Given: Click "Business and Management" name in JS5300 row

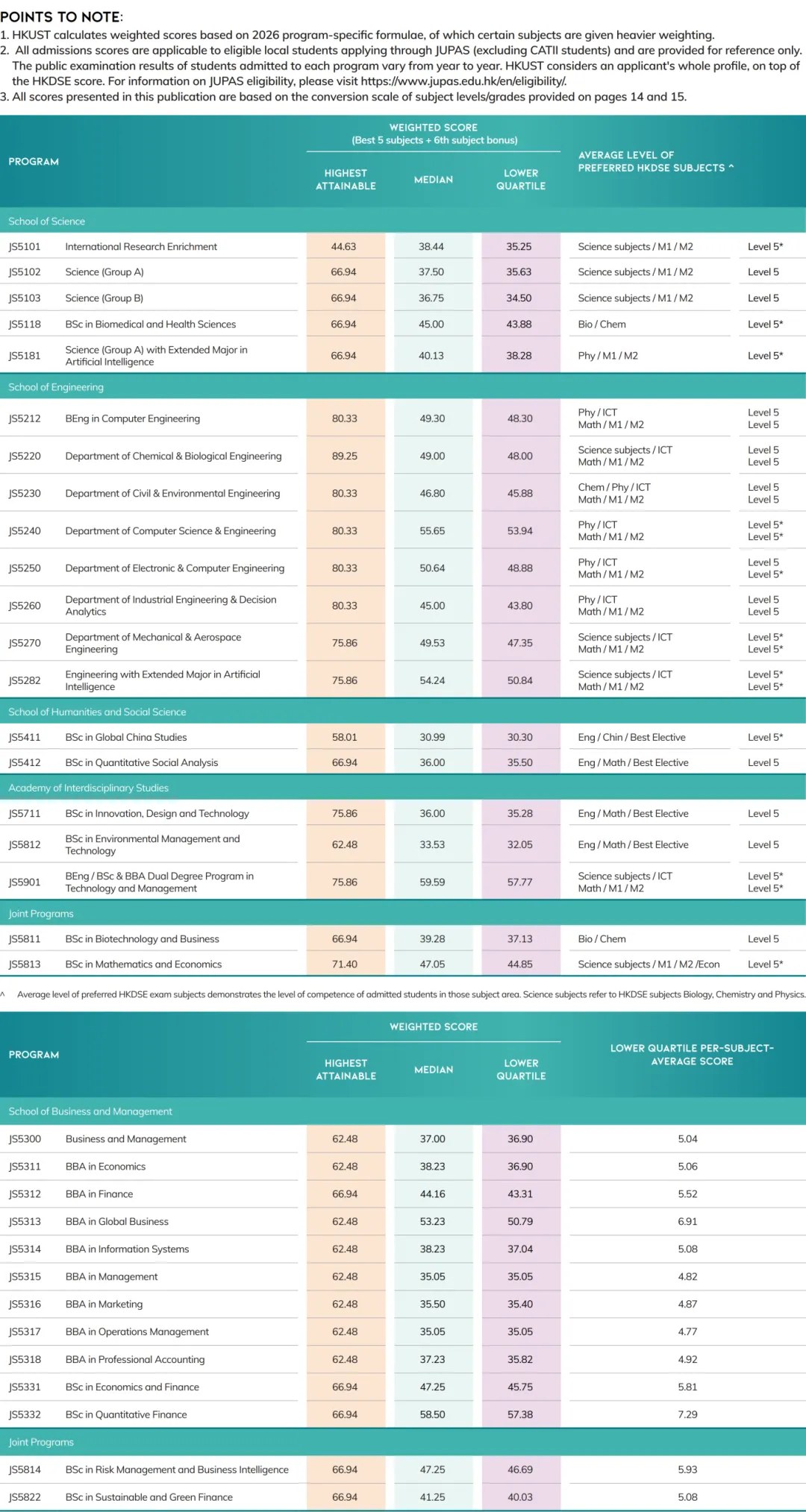Looking at the screenshot, I should (126, 1139).
